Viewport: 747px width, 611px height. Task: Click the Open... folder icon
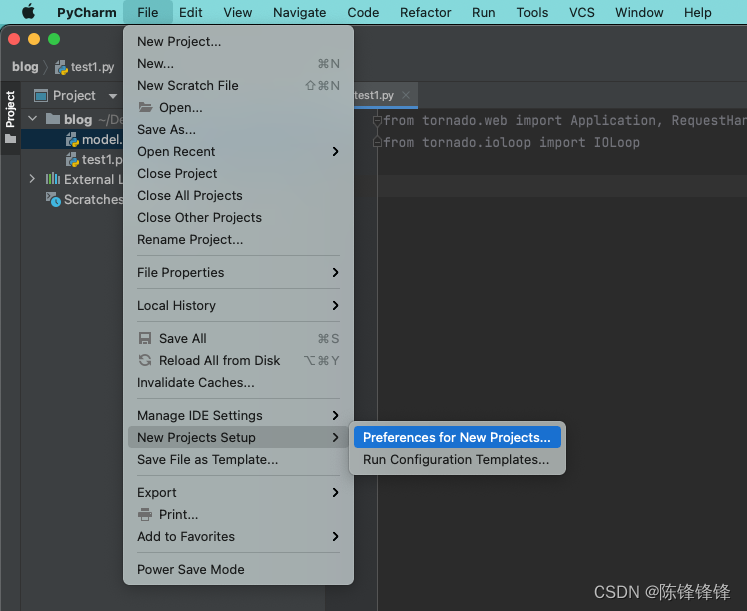(x=145, y=107)
